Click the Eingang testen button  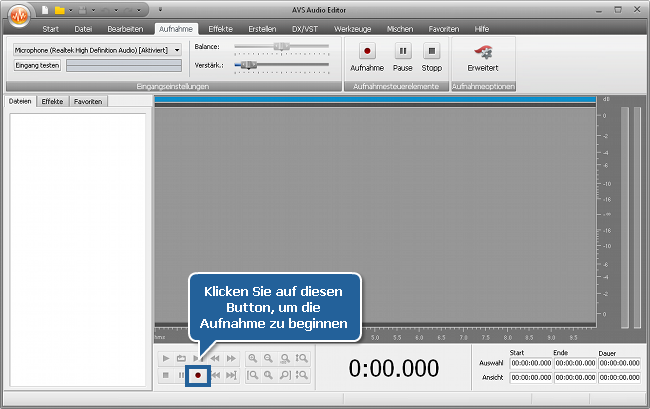pyautogui.click(x=37, y=65)
